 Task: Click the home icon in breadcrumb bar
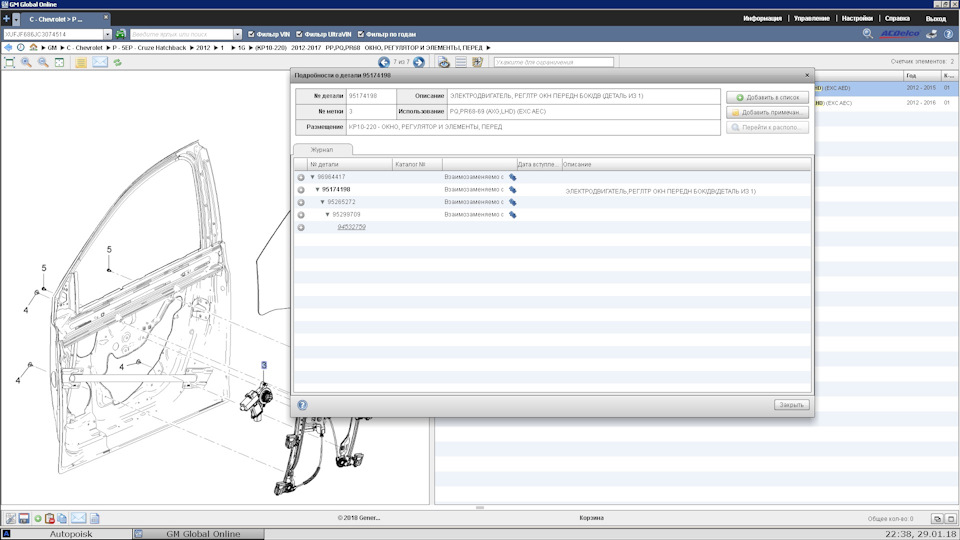point(33,48)
